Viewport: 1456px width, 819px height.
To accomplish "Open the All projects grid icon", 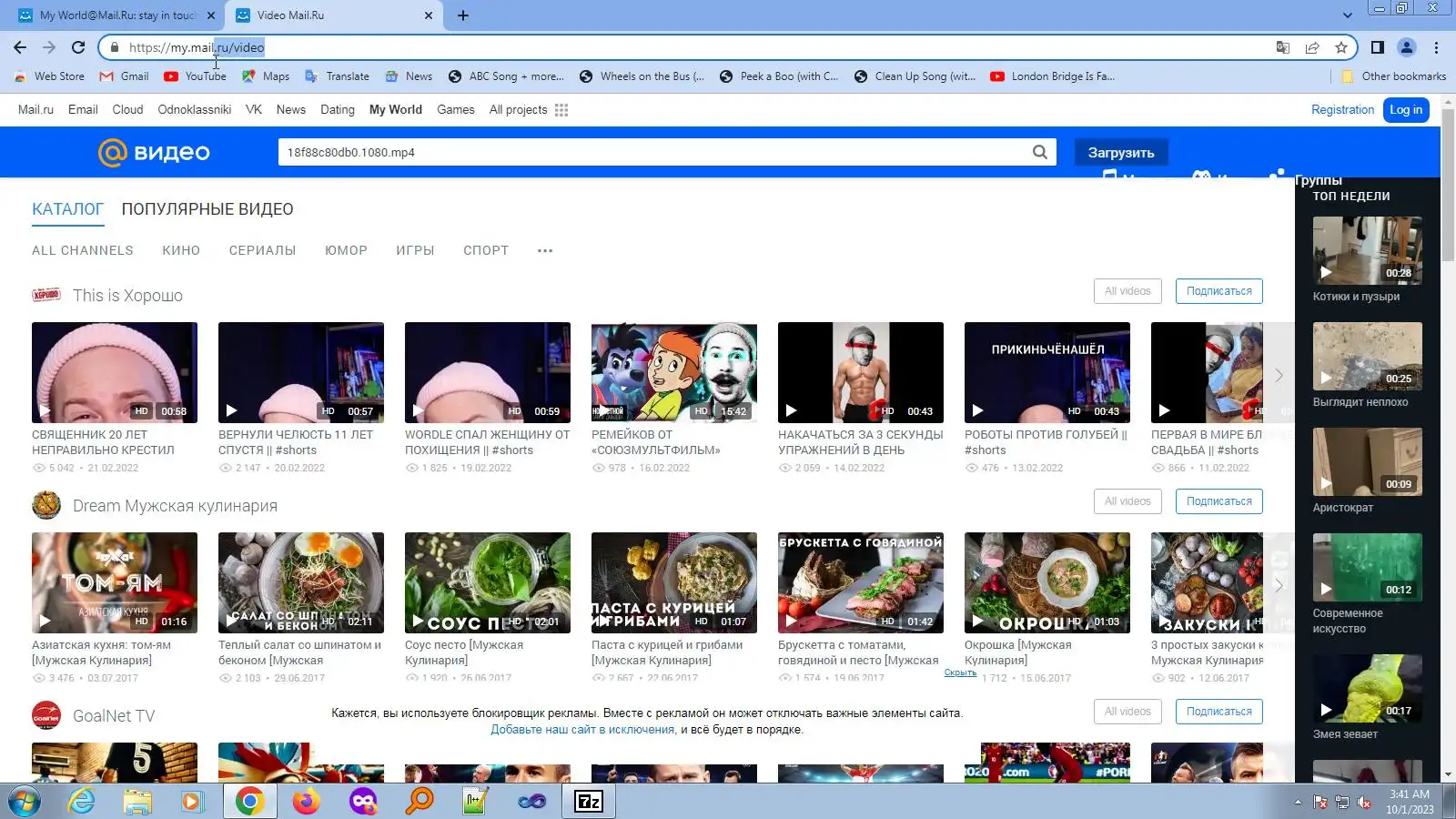I will point(561,110).
